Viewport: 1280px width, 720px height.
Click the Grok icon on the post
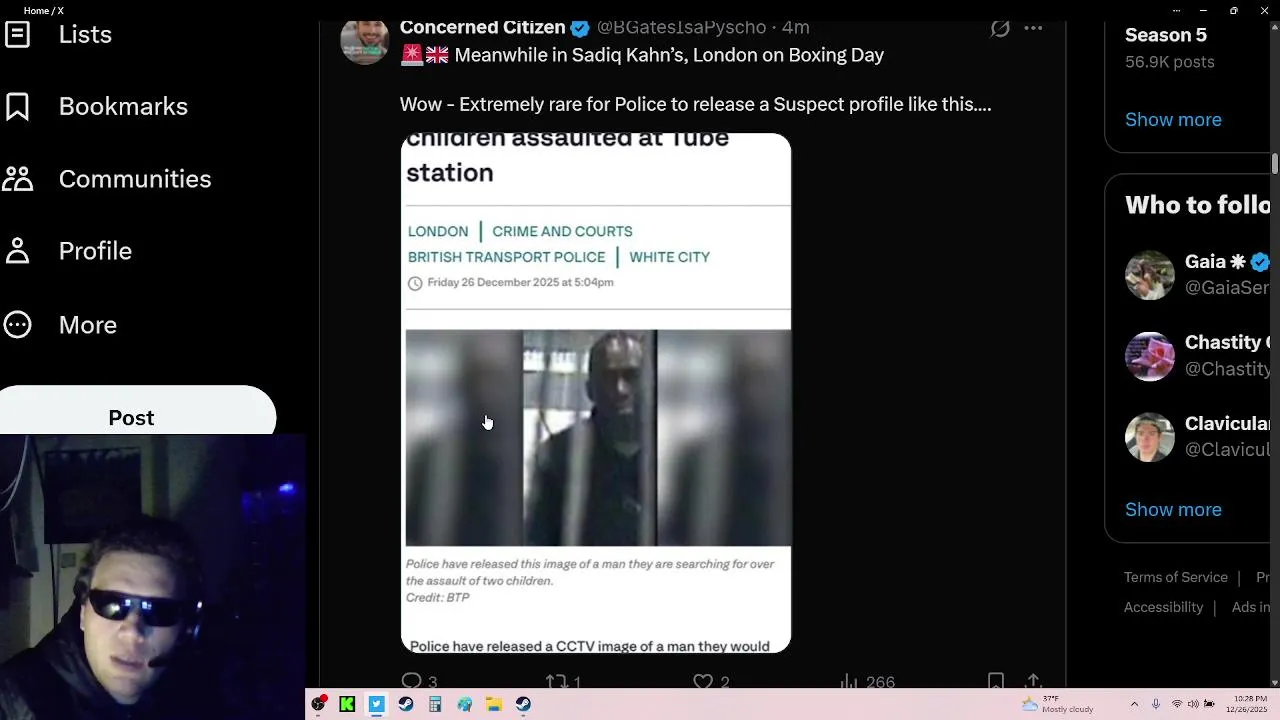click(x=999, y=28)
